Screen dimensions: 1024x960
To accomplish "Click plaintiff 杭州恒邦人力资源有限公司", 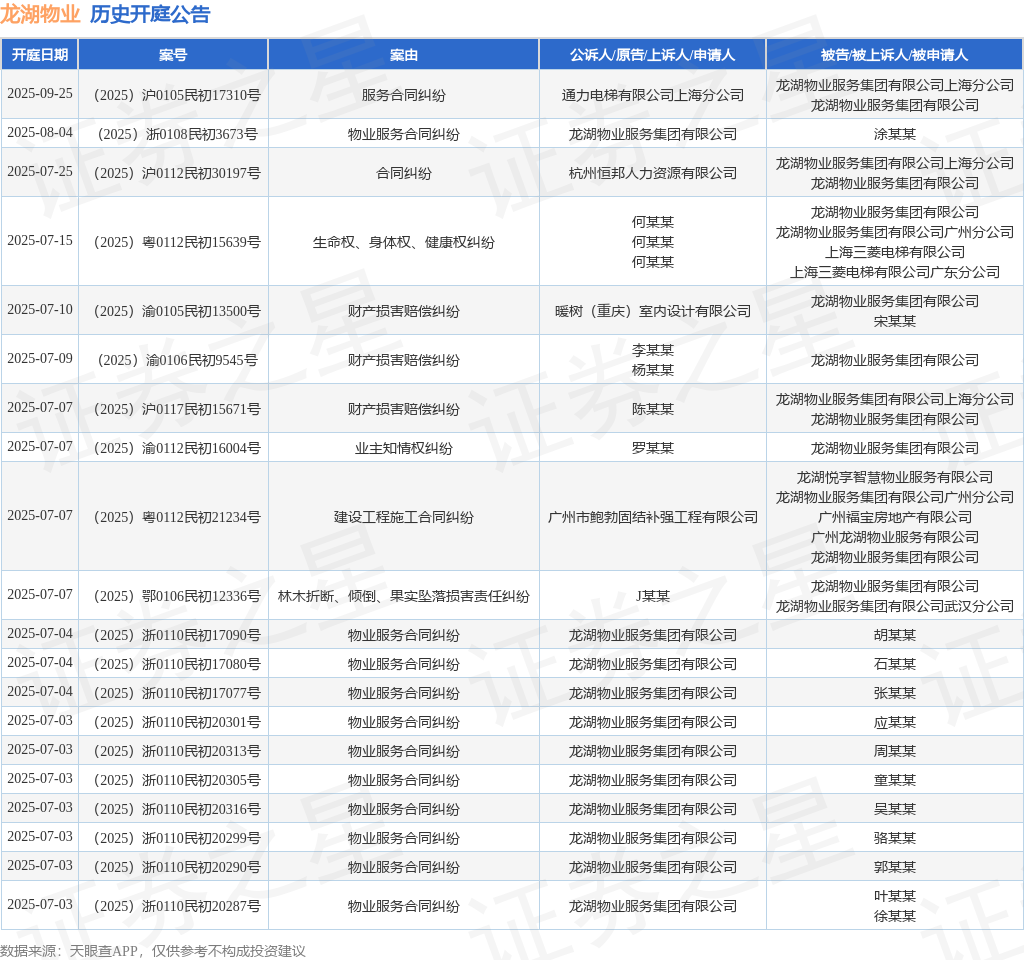I will click(x=652, y=174).
